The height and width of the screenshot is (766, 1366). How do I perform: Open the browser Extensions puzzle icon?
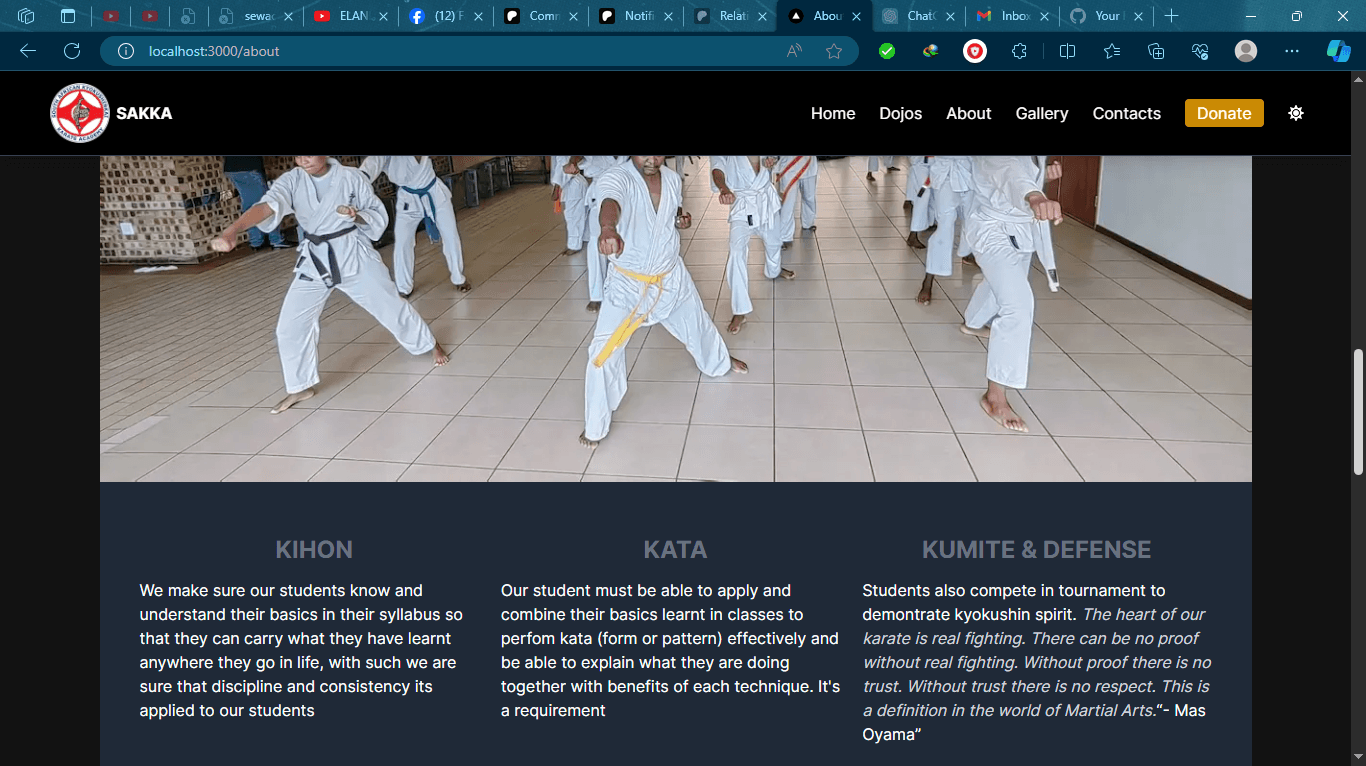pos(1019,51)
